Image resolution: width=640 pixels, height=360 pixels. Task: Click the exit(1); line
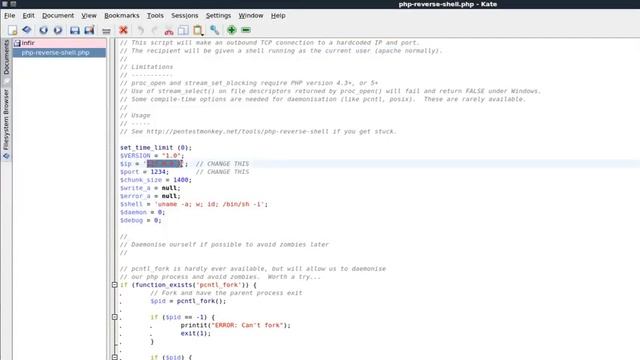196,333
